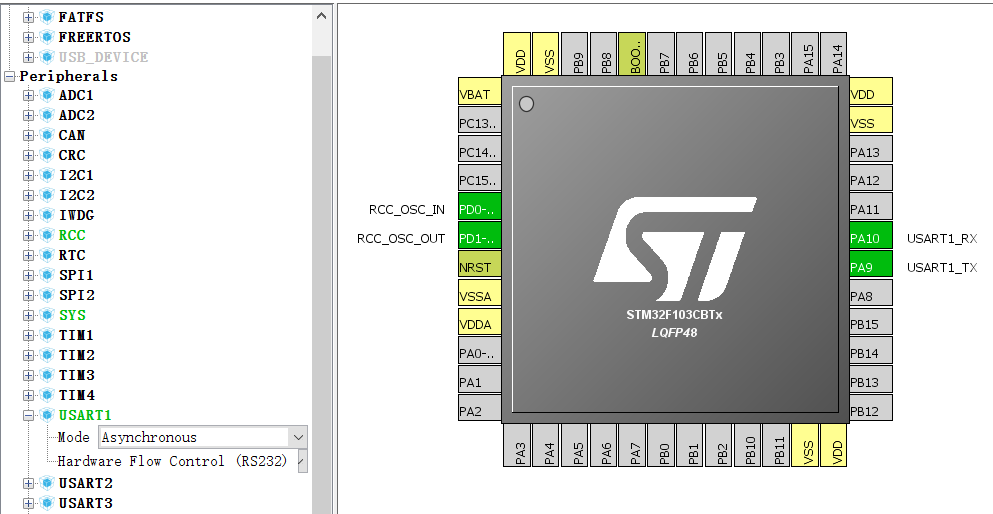The width and height of the screenshot is (993, 514).
Task: Click the cube icon beside CAN
Action: point(46,135)
